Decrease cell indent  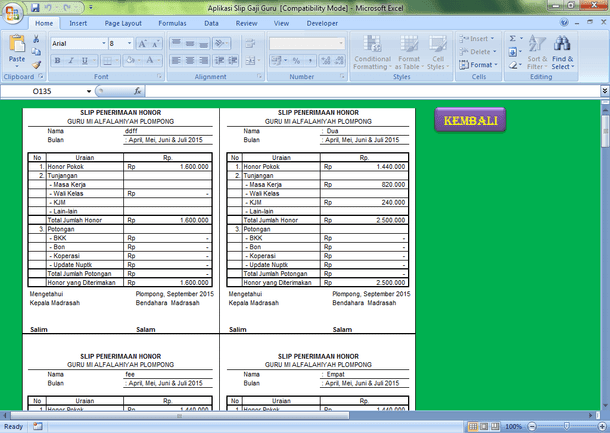(x=219, y=60)
